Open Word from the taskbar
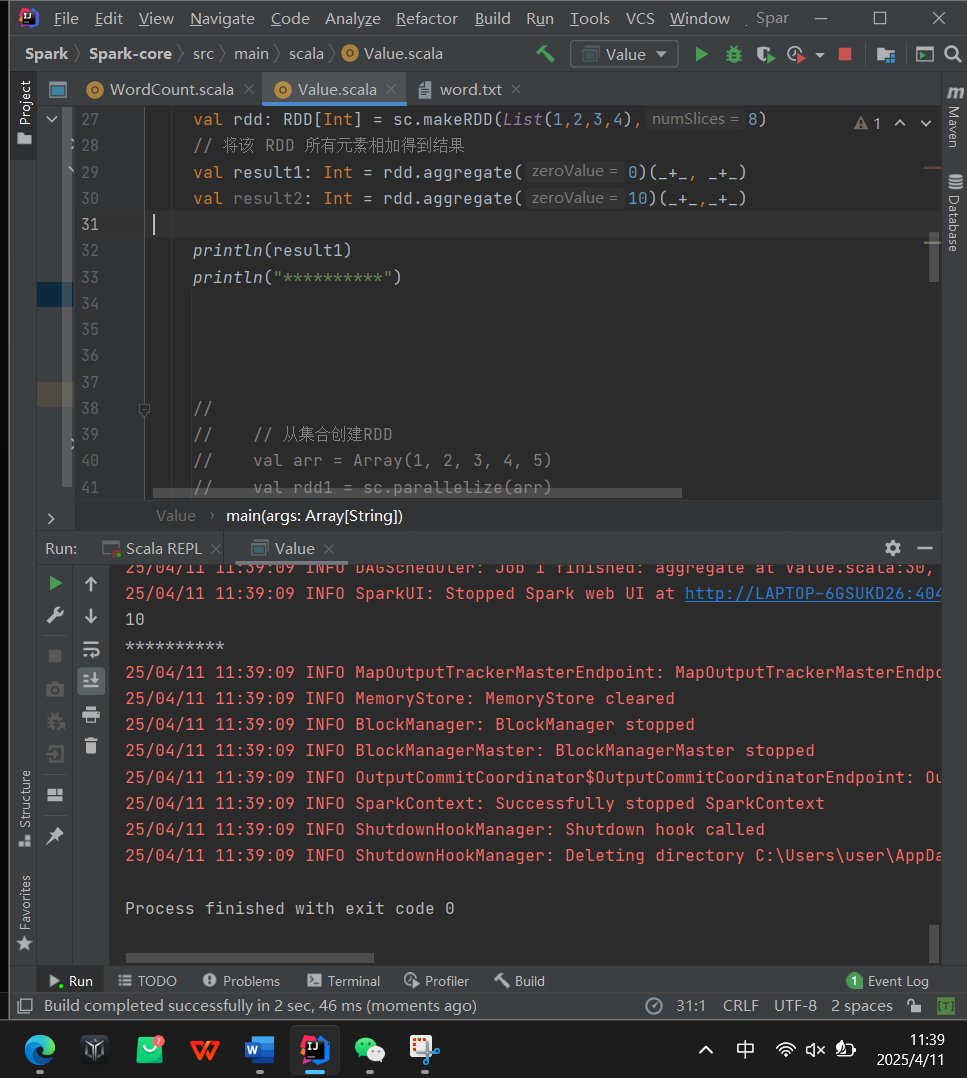This screenshot has height=1078, width=967. (x=260, y=1050)
